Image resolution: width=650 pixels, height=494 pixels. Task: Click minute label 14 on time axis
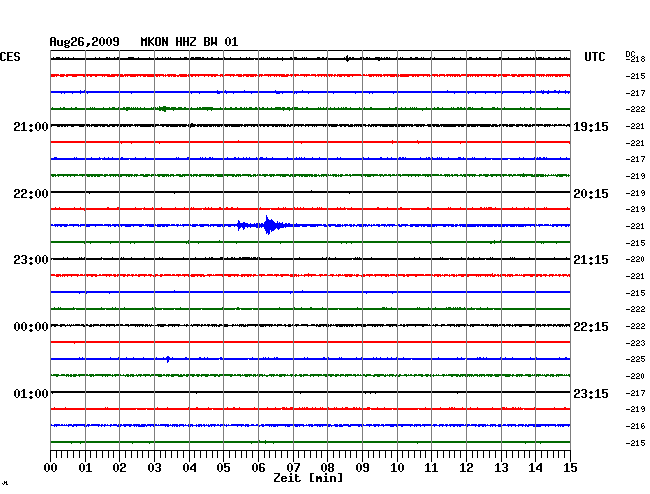tap(535, 468)
